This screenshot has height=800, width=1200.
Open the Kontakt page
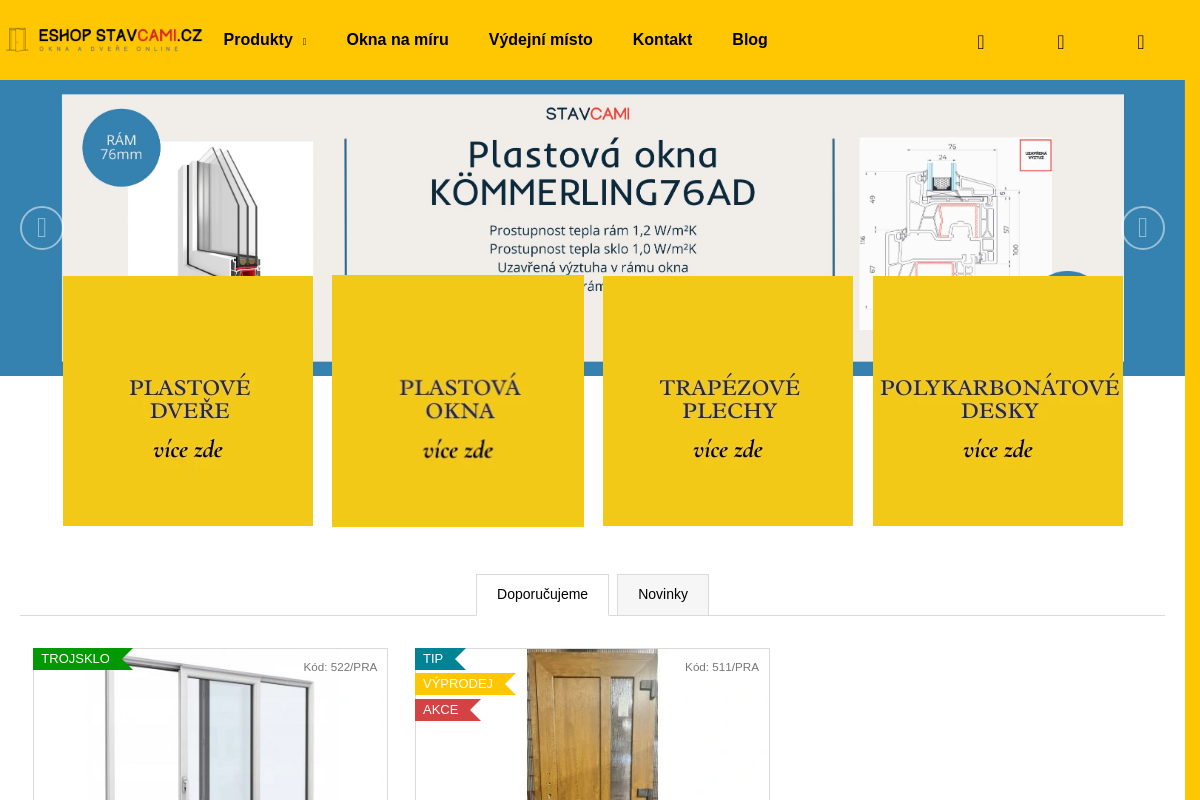[x=662, y=40]
